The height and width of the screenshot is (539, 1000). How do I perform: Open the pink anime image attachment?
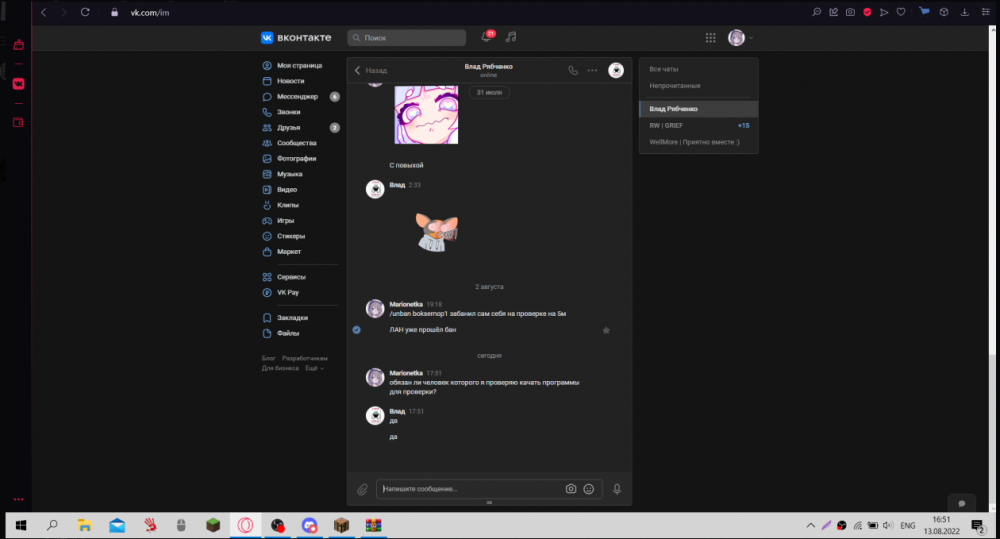click(426, 115)
